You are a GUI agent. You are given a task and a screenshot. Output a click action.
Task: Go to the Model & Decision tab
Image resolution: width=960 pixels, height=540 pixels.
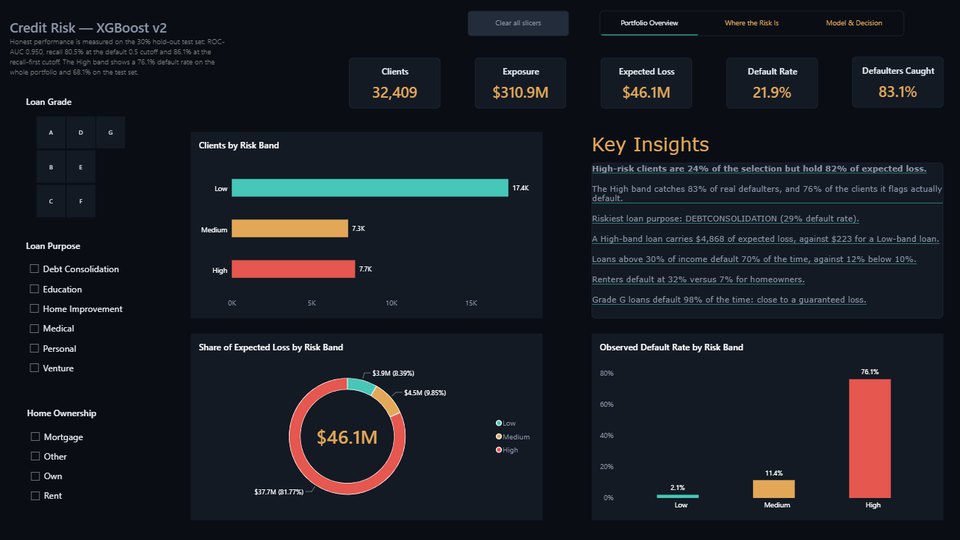(x=853, y=23)
